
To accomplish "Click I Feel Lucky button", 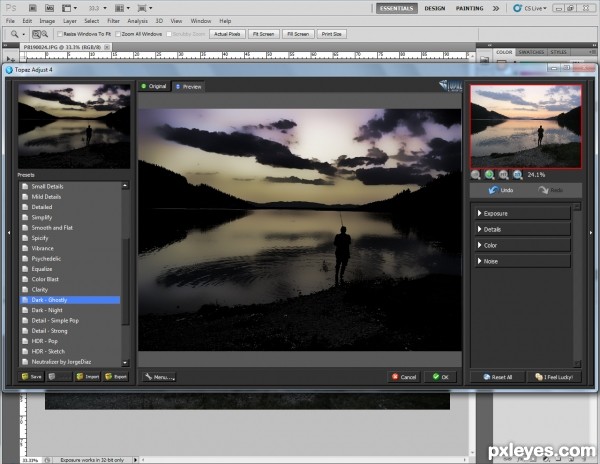I will 554,377.
